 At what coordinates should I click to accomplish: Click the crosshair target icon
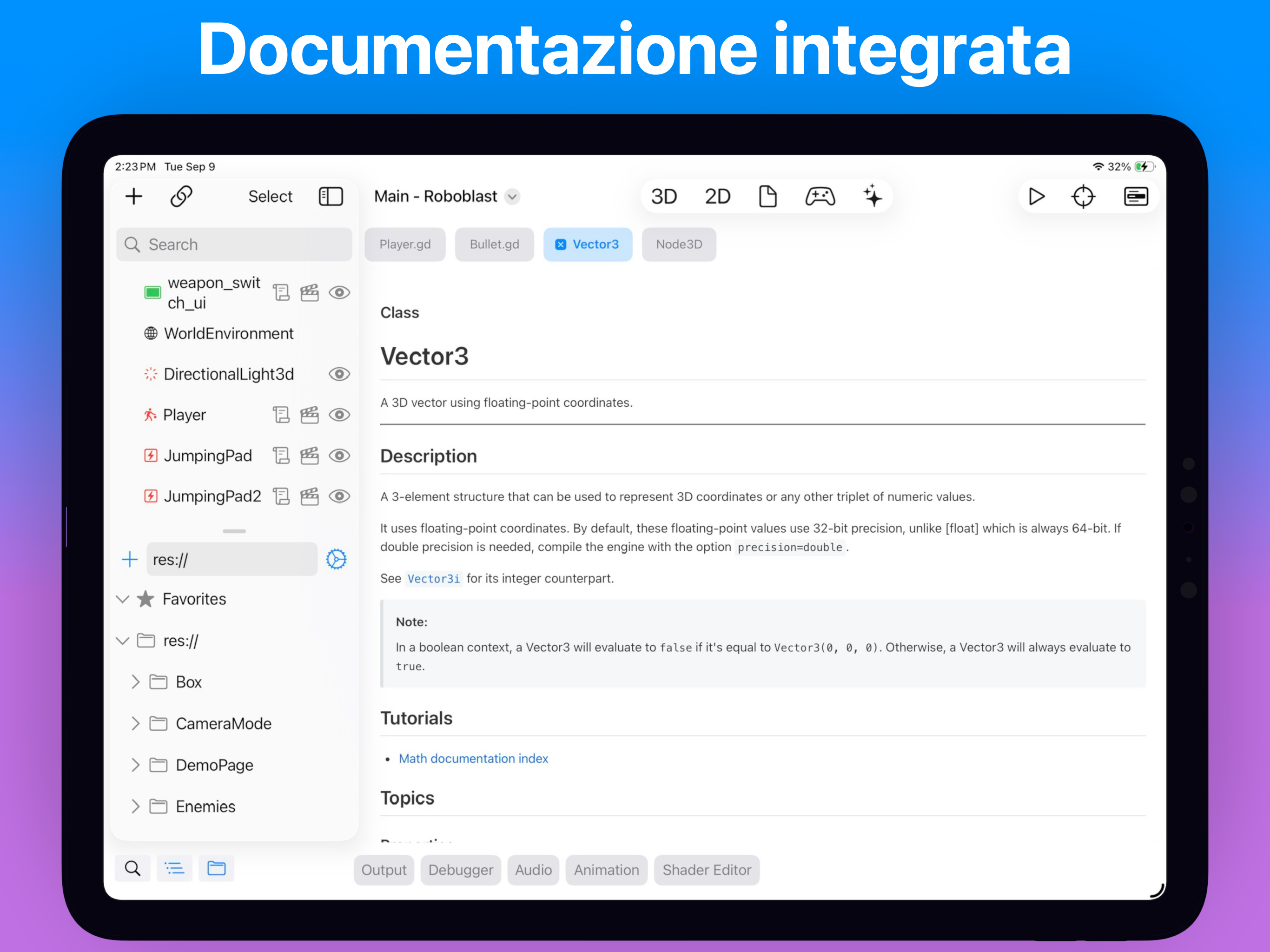click(1084, 196)
